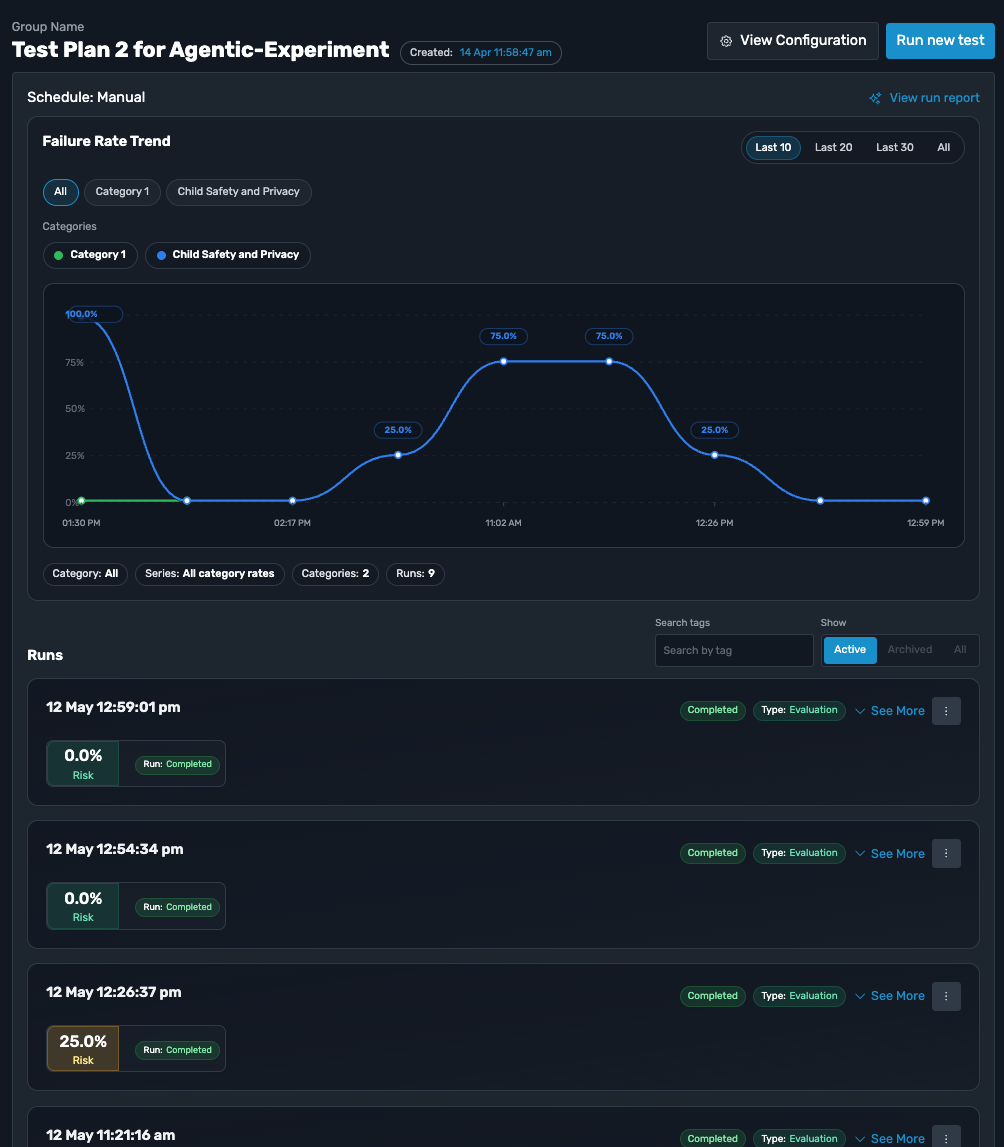Click the Categories: 2 chip
This screenshot has width=1004, height=1147.
[335, 574]
